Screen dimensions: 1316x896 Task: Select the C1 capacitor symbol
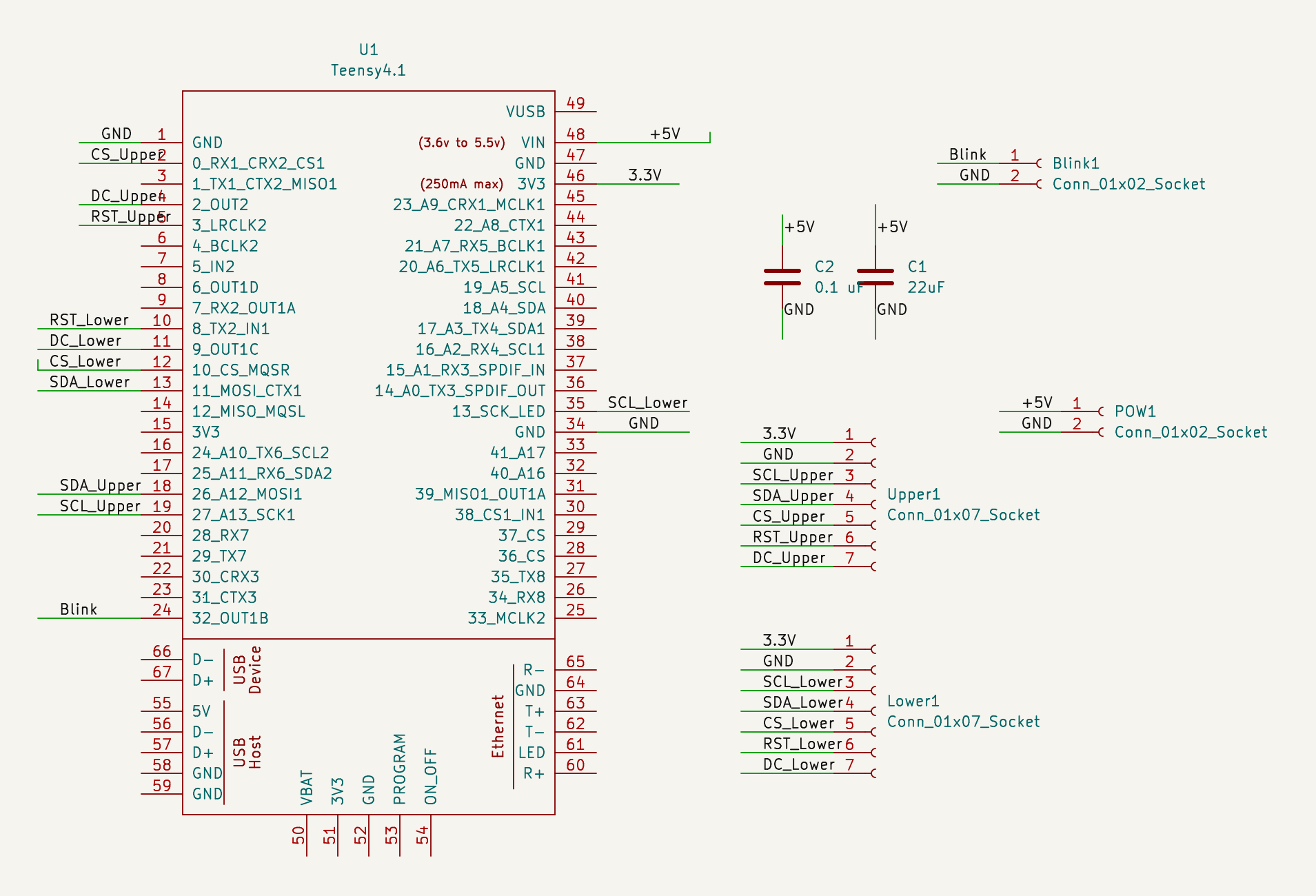[875, 277]
